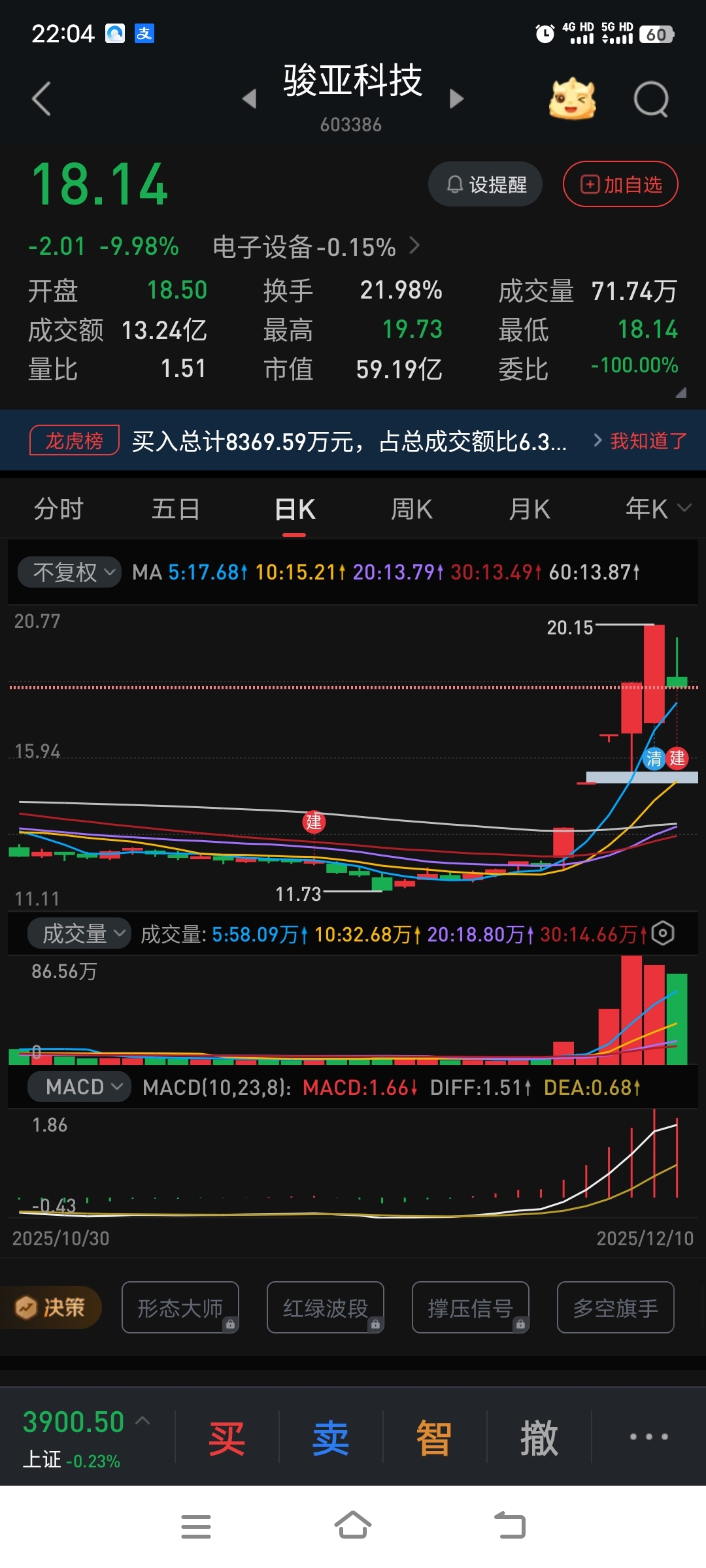The height and width of the screenshot is (1568, 706).
Task: Open more options three dots
Action: pyautogui.click(x=648, y=1437)
